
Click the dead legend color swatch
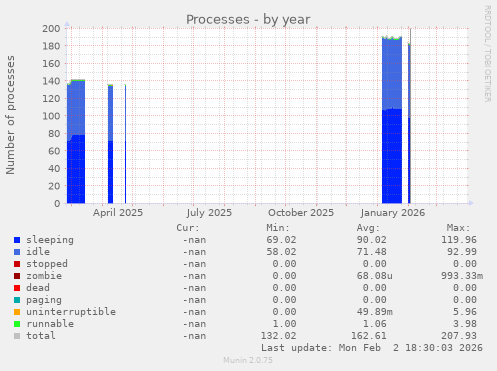[x=17, y=288]
